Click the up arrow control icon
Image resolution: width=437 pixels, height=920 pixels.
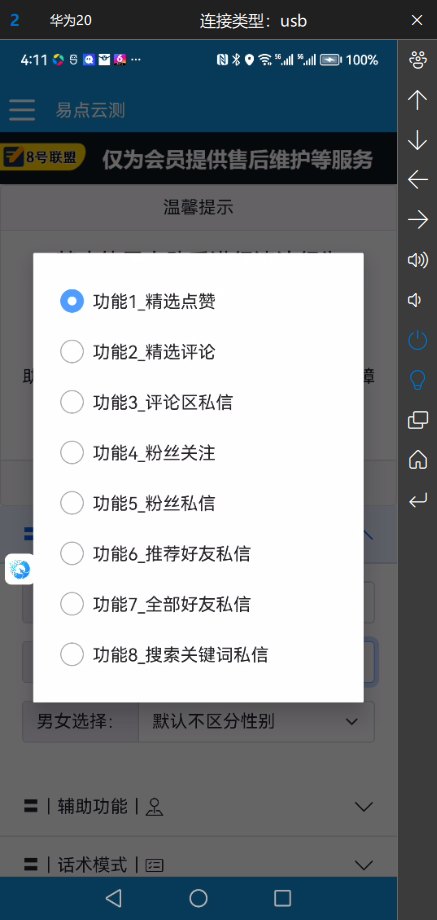418,100
